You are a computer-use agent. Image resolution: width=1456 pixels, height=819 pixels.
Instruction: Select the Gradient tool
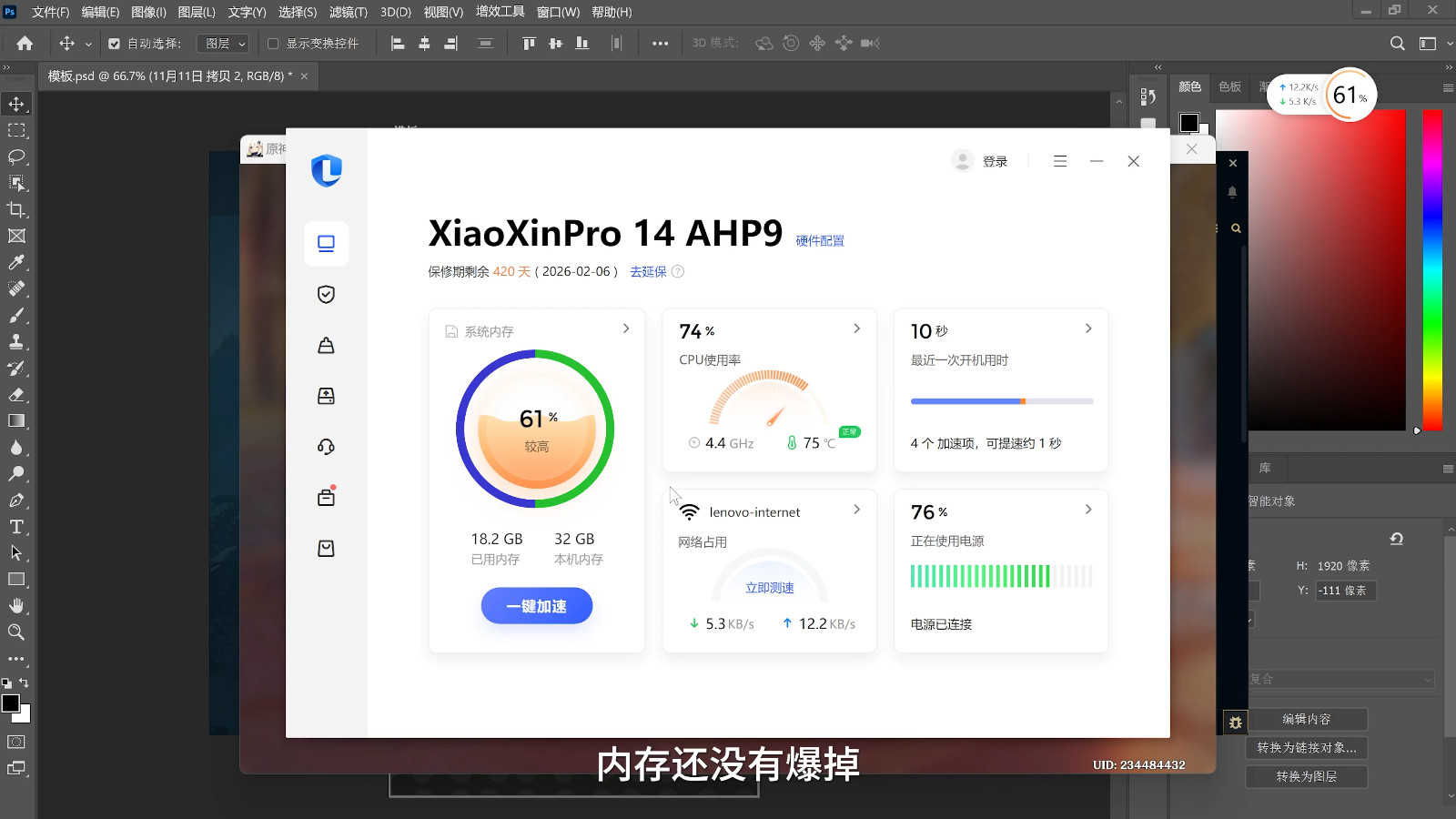(16, 420)
